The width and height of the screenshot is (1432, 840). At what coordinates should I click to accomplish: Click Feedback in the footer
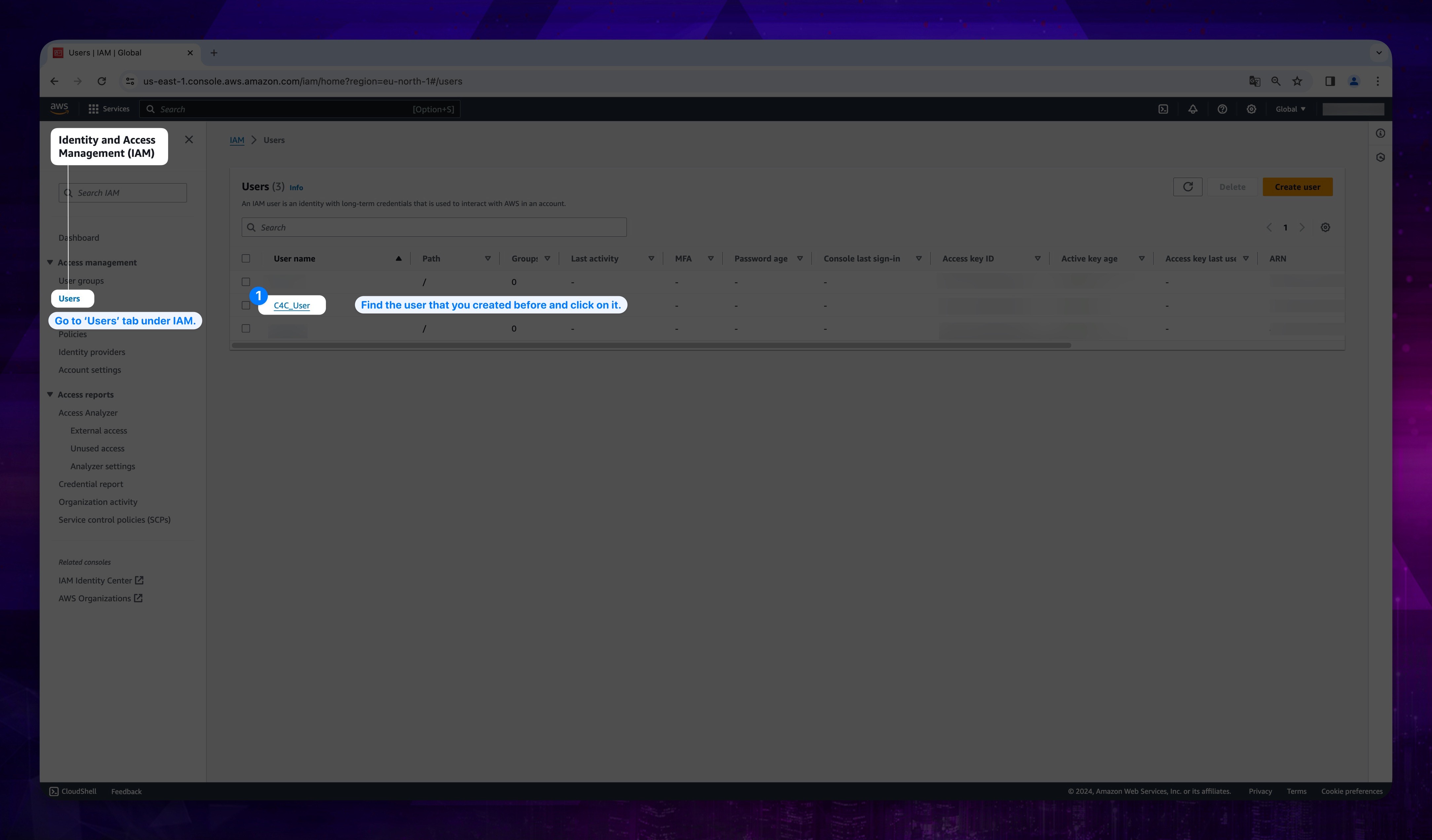tap(126, 791)
